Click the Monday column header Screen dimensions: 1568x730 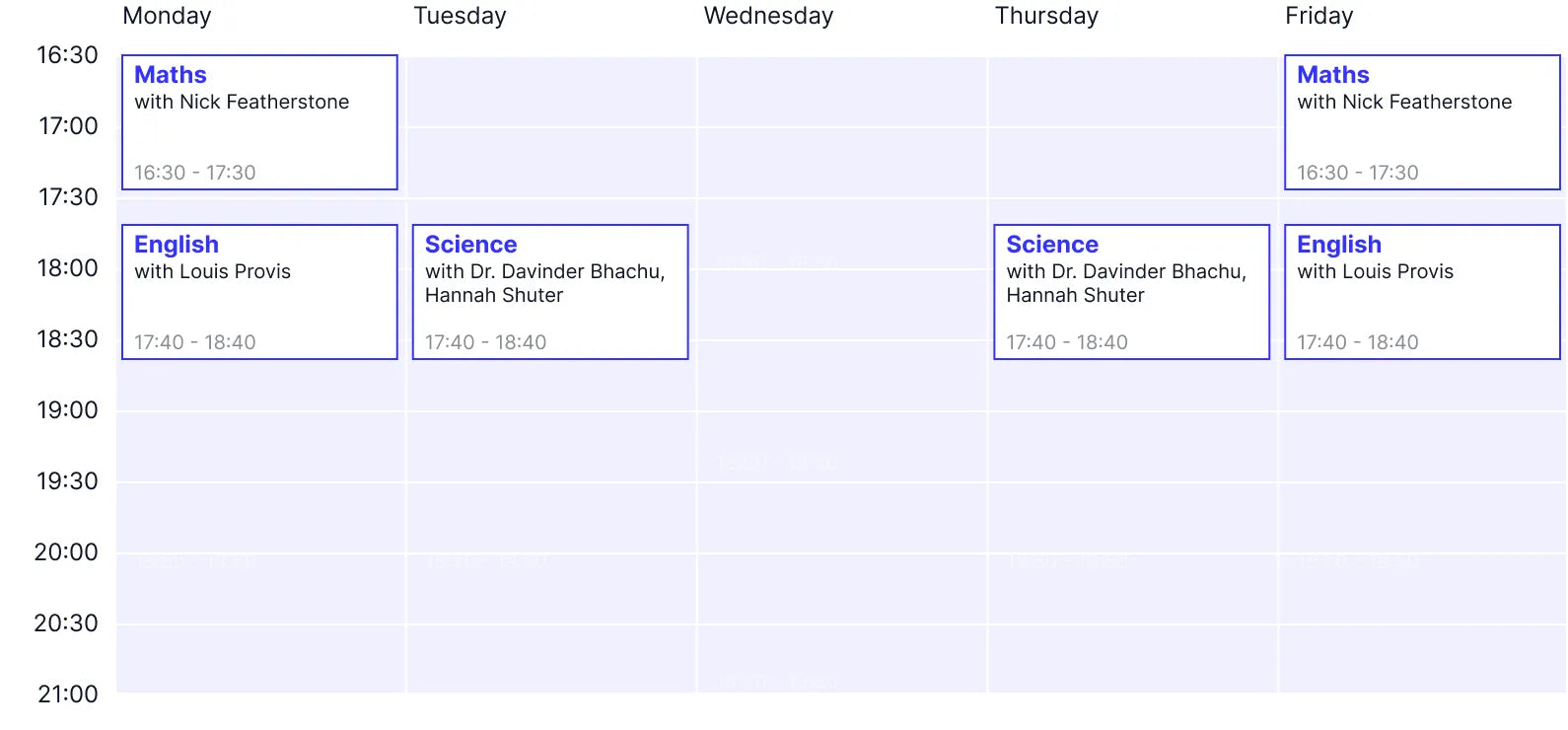click(167, 16)
